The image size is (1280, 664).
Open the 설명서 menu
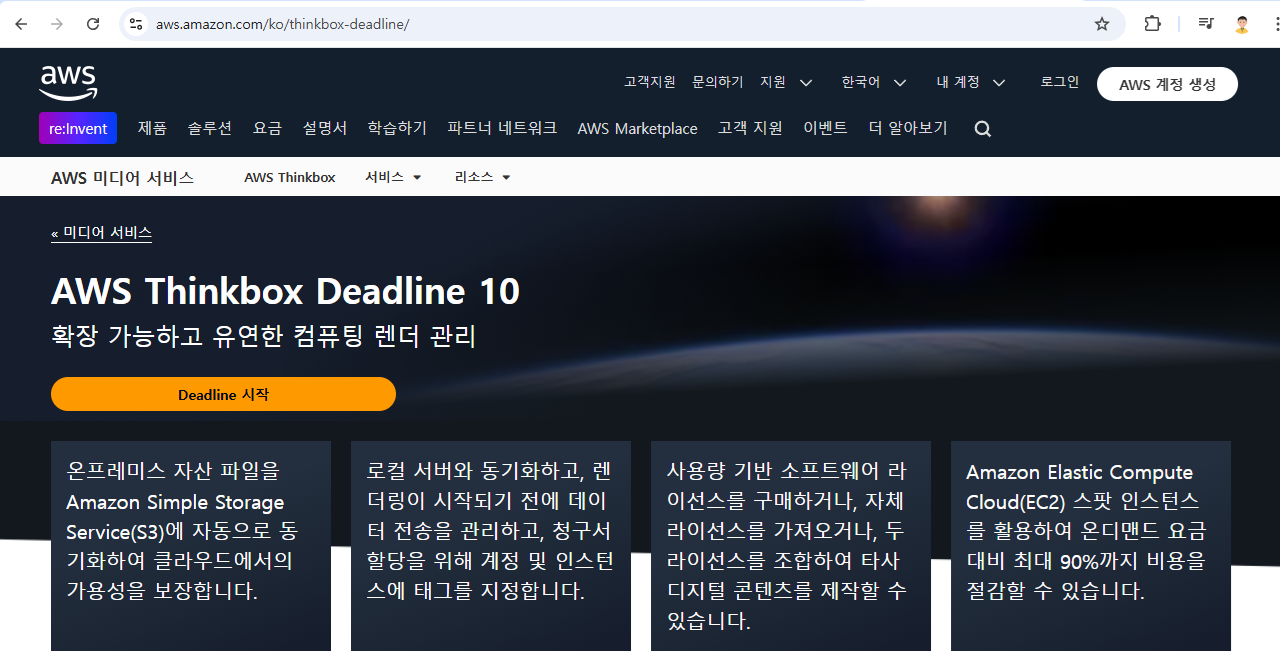[x=325, y=128]
